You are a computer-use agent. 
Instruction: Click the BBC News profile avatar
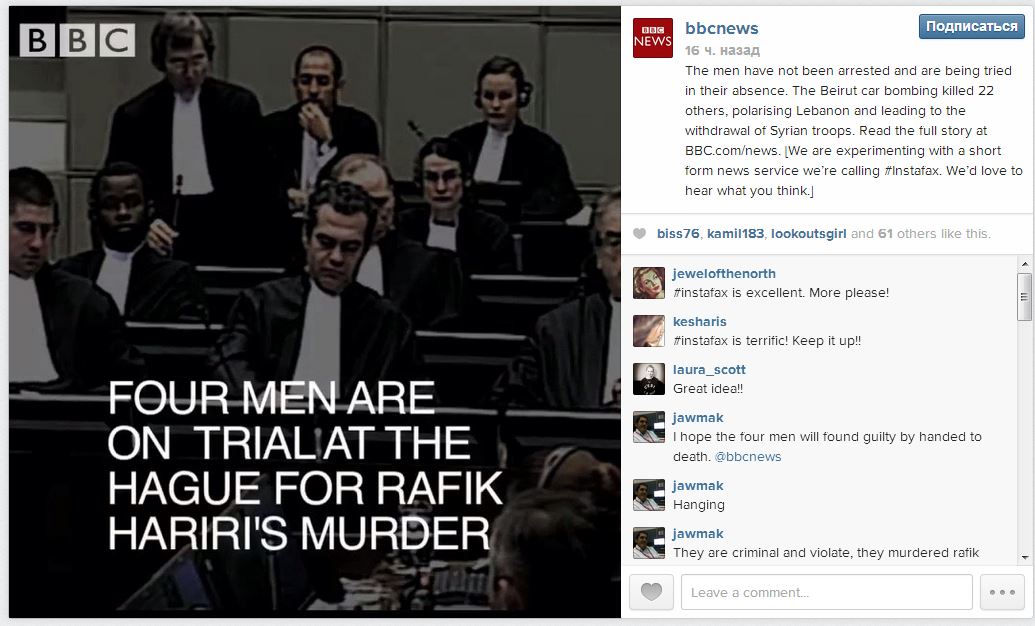pos(652,38)
